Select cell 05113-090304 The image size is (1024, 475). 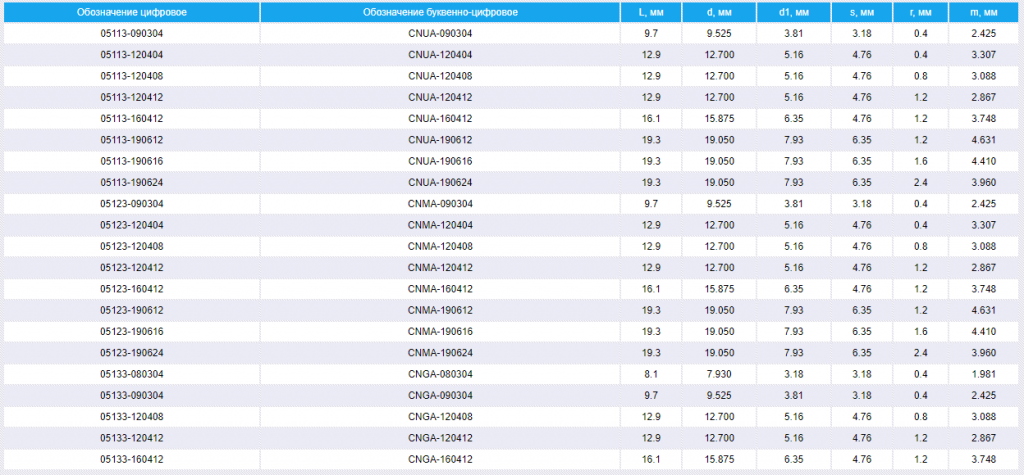pyautogui.click(x=132, y=33)
